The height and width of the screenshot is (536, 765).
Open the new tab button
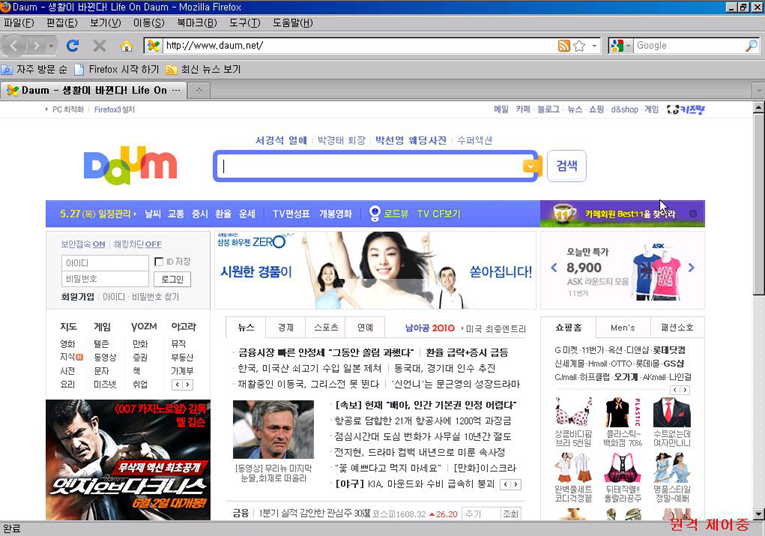tap(199, 90)
